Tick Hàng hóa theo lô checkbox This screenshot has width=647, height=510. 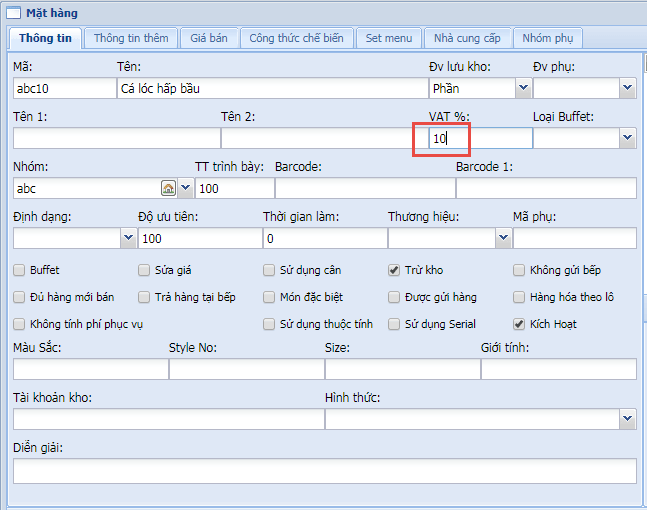click(519, 297)
